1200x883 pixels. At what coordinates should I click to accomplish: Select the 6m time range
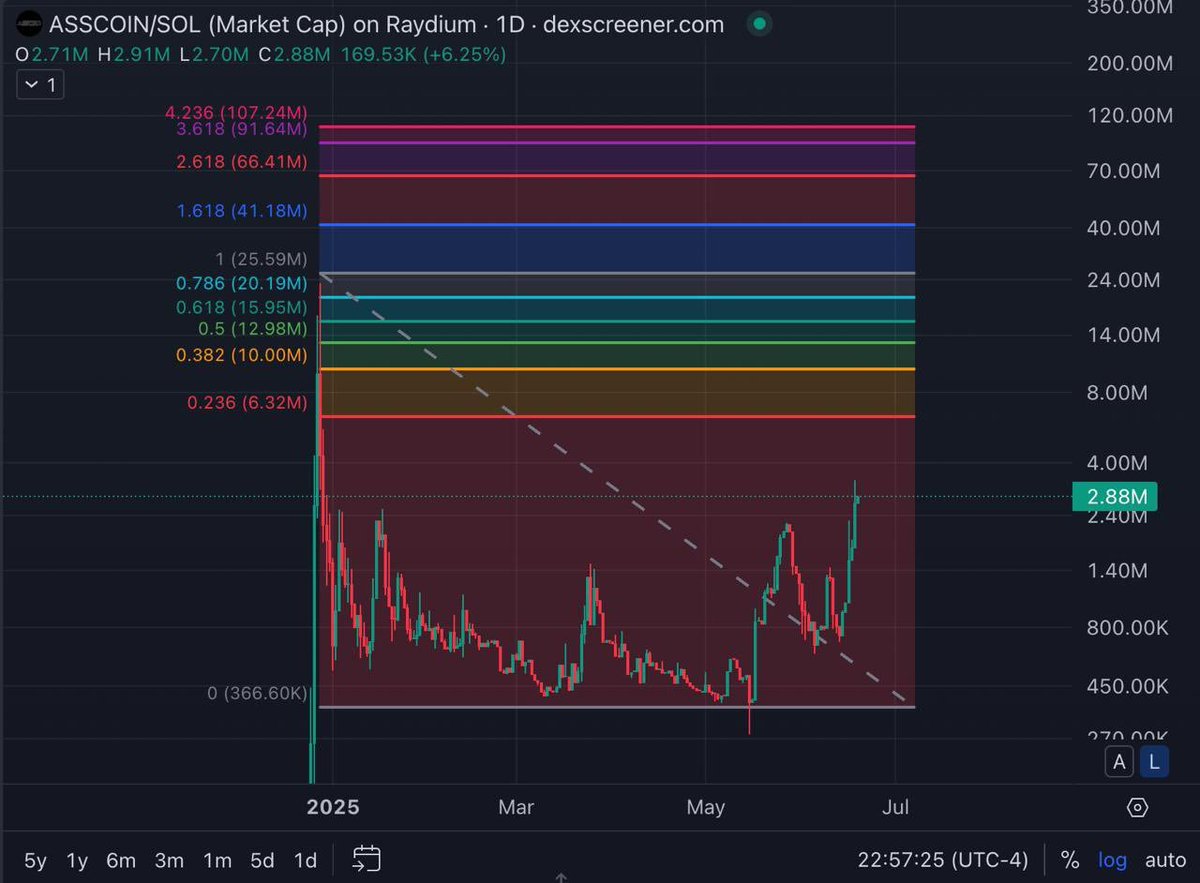click(121, 860)
